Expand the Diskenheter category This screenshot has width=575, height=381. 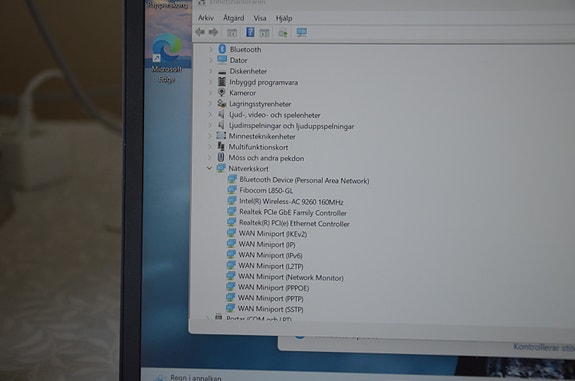click(211, 71)
